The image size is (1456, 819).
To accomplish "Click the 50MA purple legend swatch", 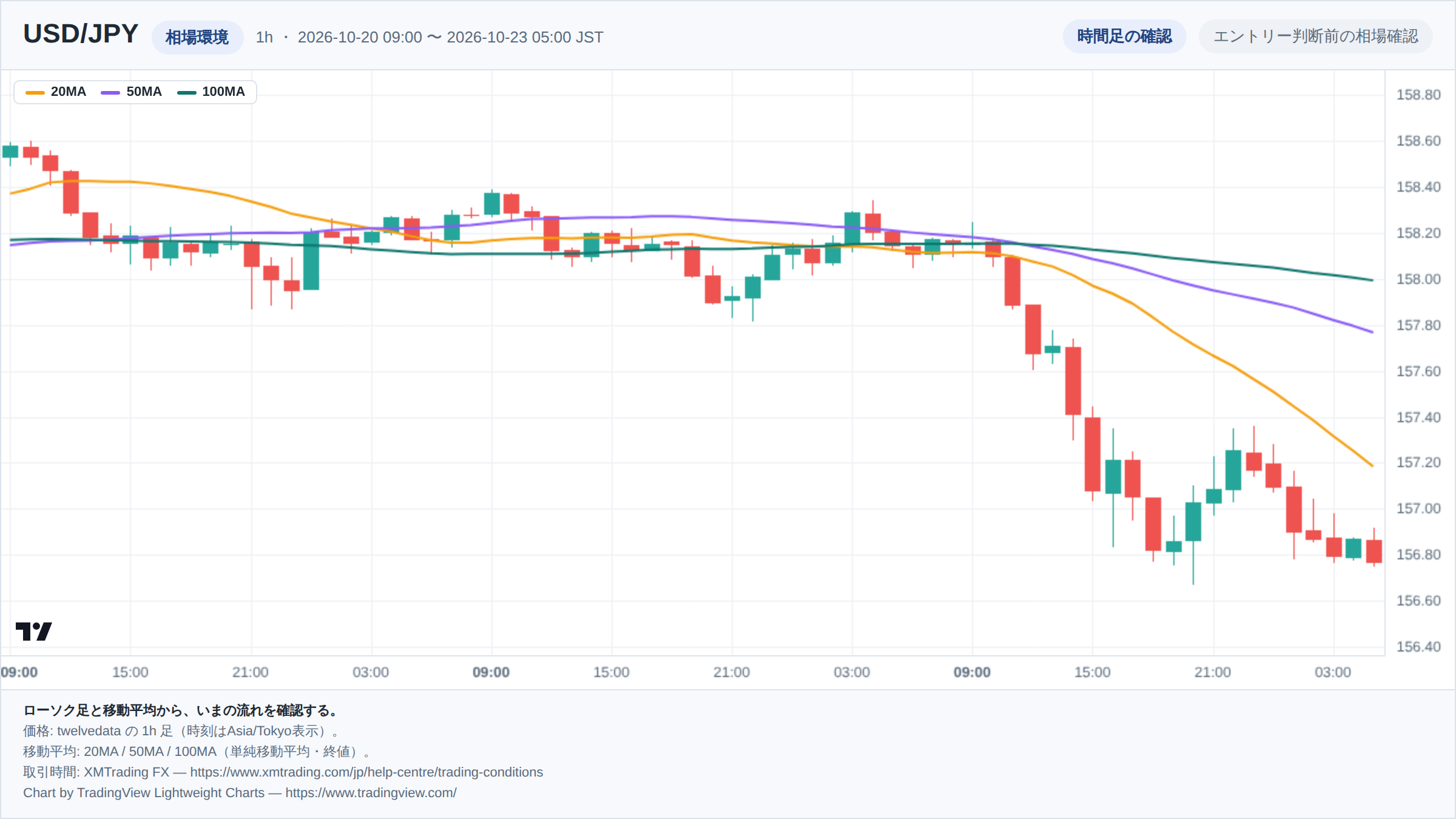I will pos(110,92).
